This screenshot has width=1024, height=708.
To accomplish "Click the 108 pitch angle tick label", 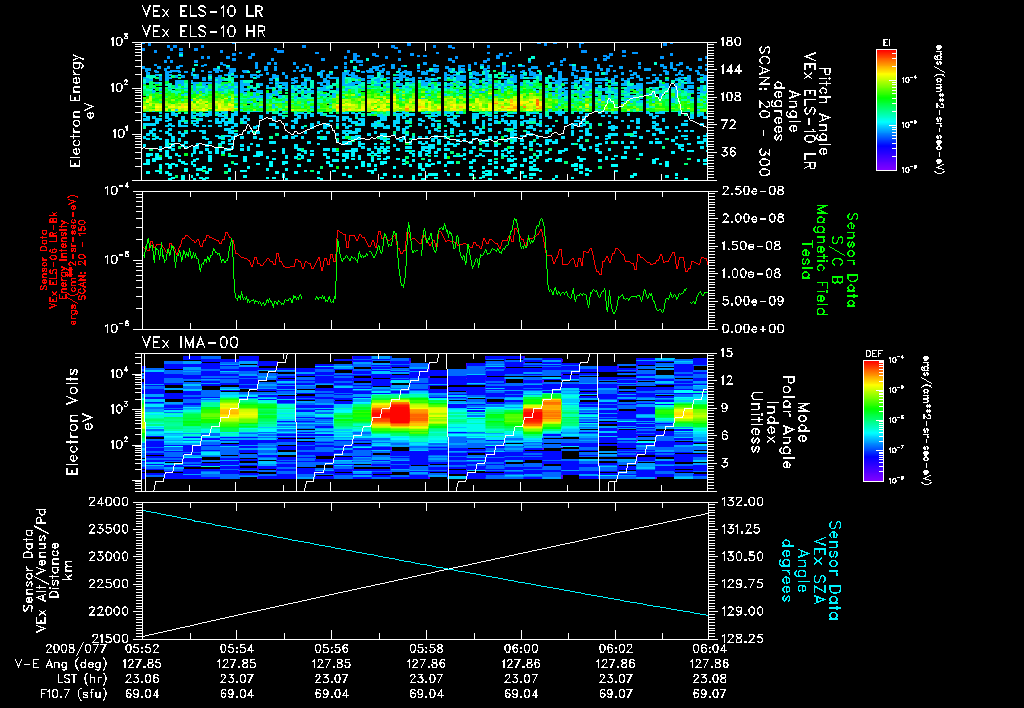I will (730, 97).
